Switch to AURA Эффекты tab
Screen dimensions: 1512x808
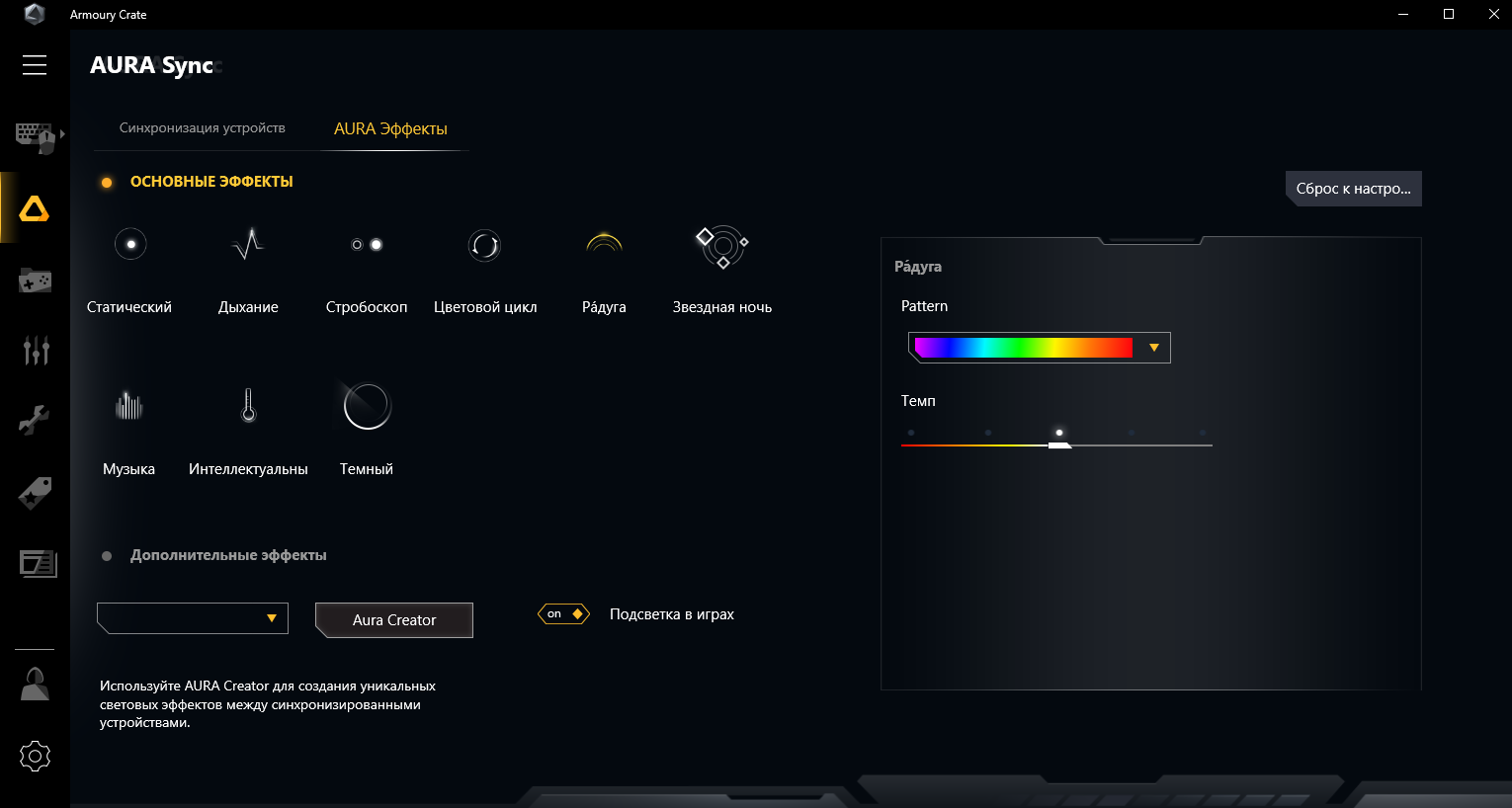tap(390, 129)
